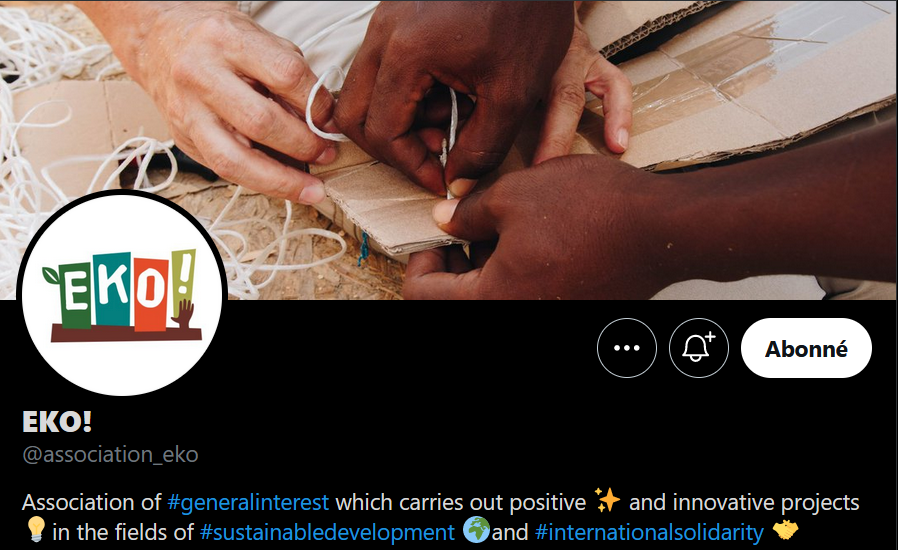This screenshot has width=898, height=550.
Task: Open the header photo of hands tying cardboard
Action: pyautogui.click(x=449, y=150)
